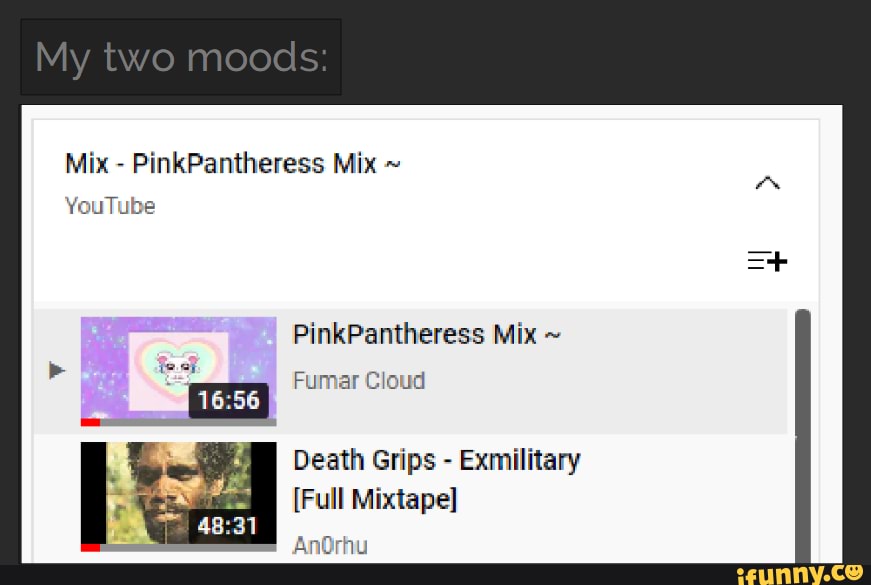Click the 16:56 duration badge
Screen dimensions: 871x585
(228, 400)
